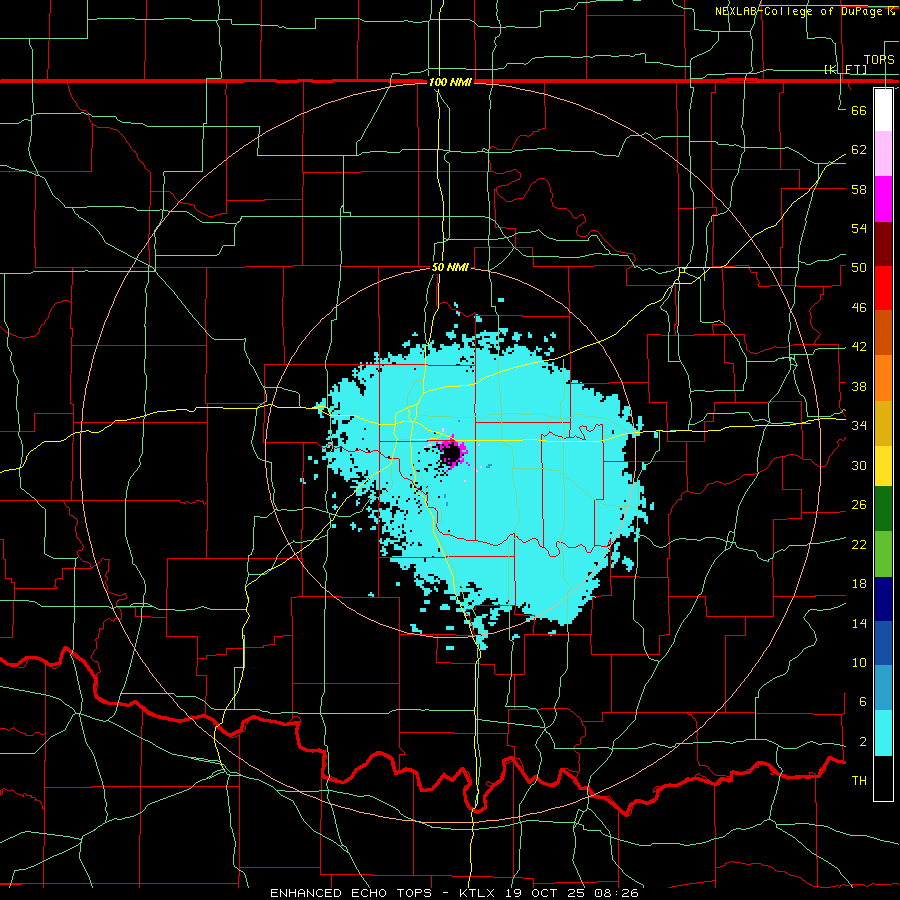Click the black radar cone of silence
The width and height of the screenshot is (900, 900).
tap(451, 454)
